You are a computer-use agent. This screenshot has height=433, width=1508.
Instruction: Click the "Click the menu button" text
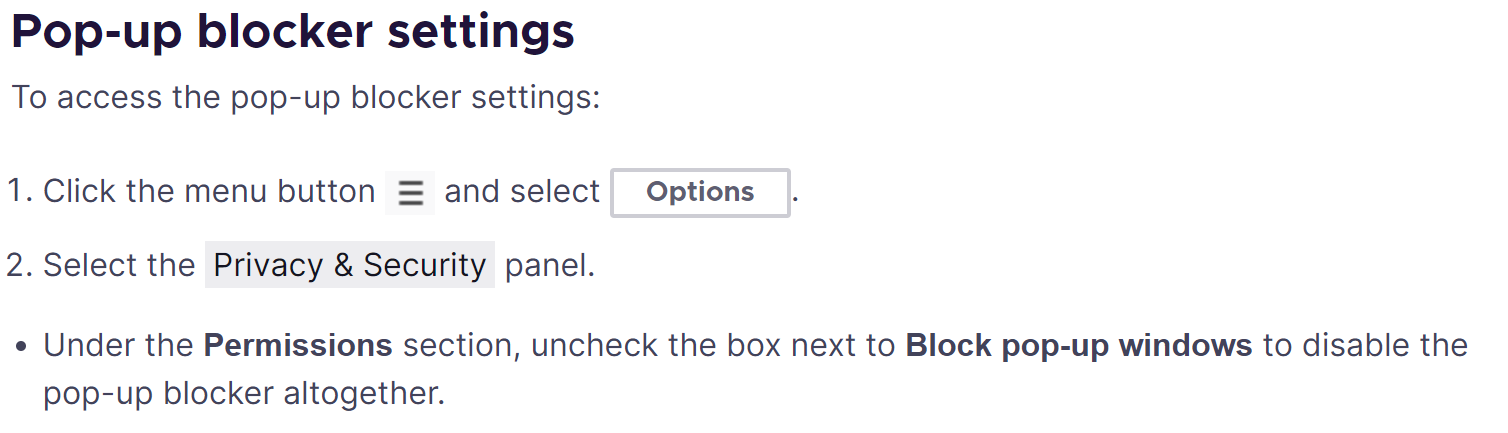(x=209, y=191)
